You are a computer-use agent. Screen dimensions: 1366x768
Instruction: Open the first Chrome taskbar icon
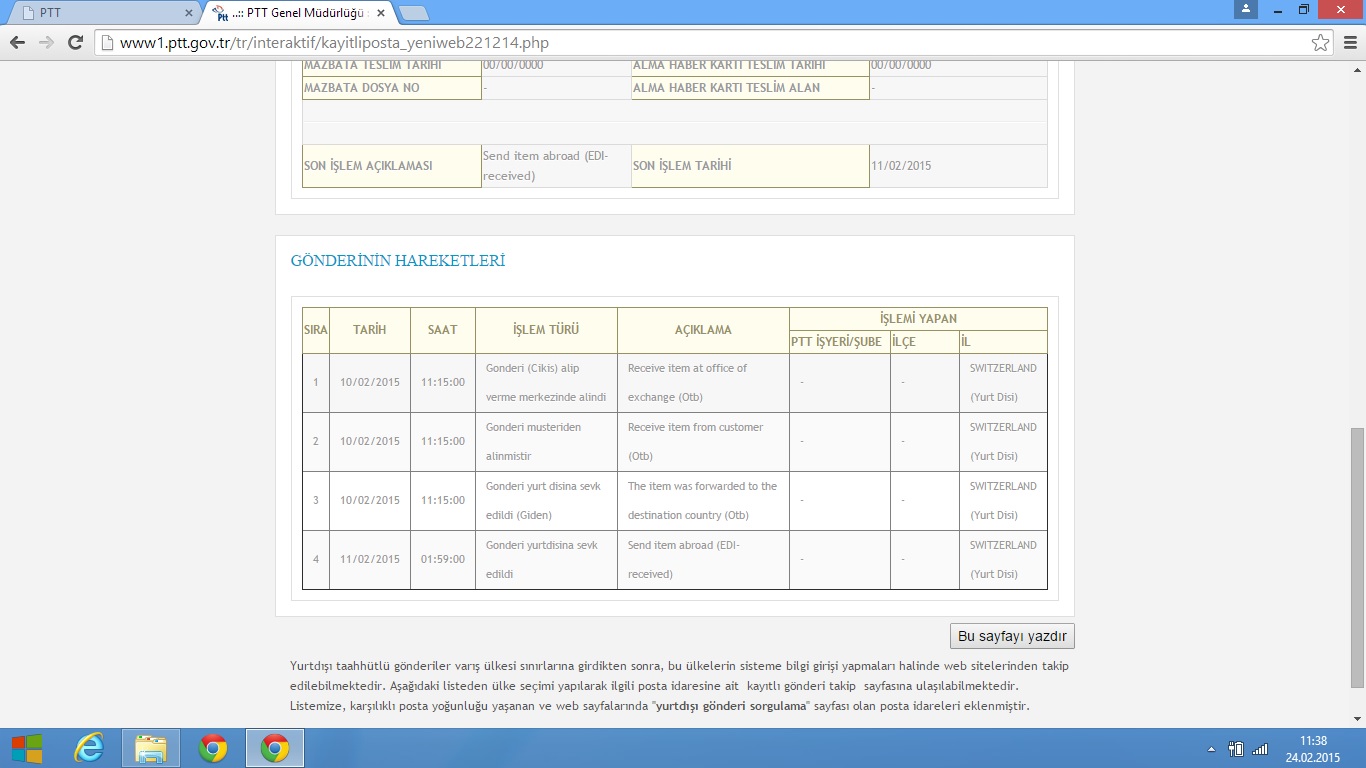[213, 748]
